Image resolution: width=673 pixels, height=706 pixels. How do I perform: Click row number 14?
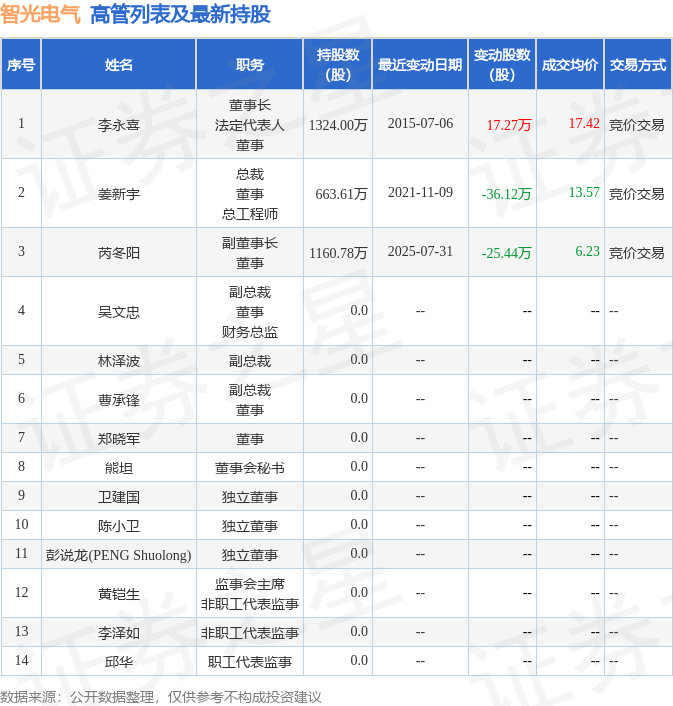[x=21, y=660]
